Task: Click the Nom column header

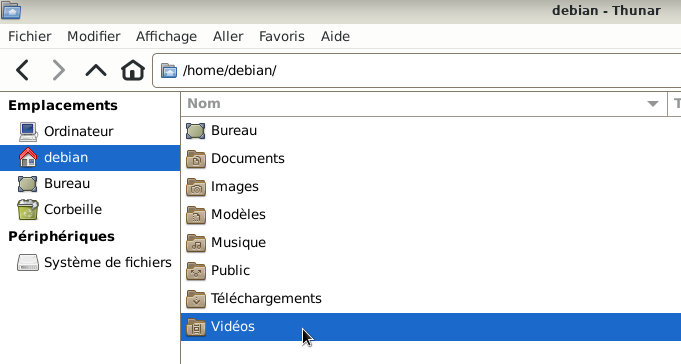Action: [424, 104]
